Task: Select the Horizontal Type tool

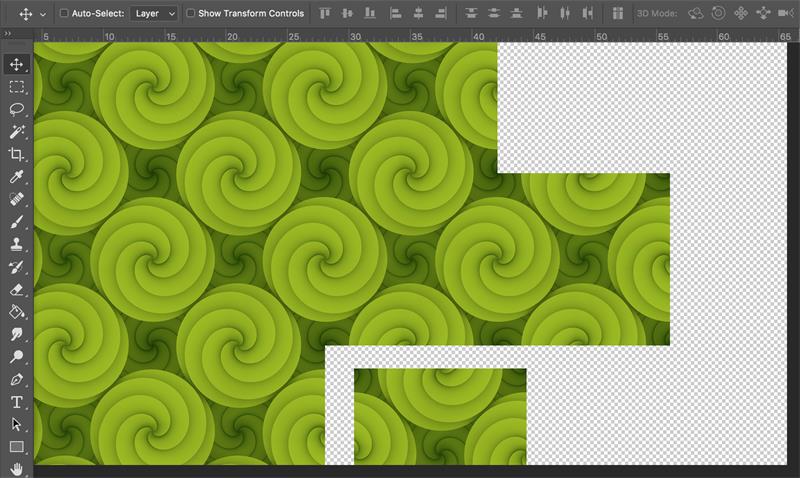Action: [x=17, y=402]
